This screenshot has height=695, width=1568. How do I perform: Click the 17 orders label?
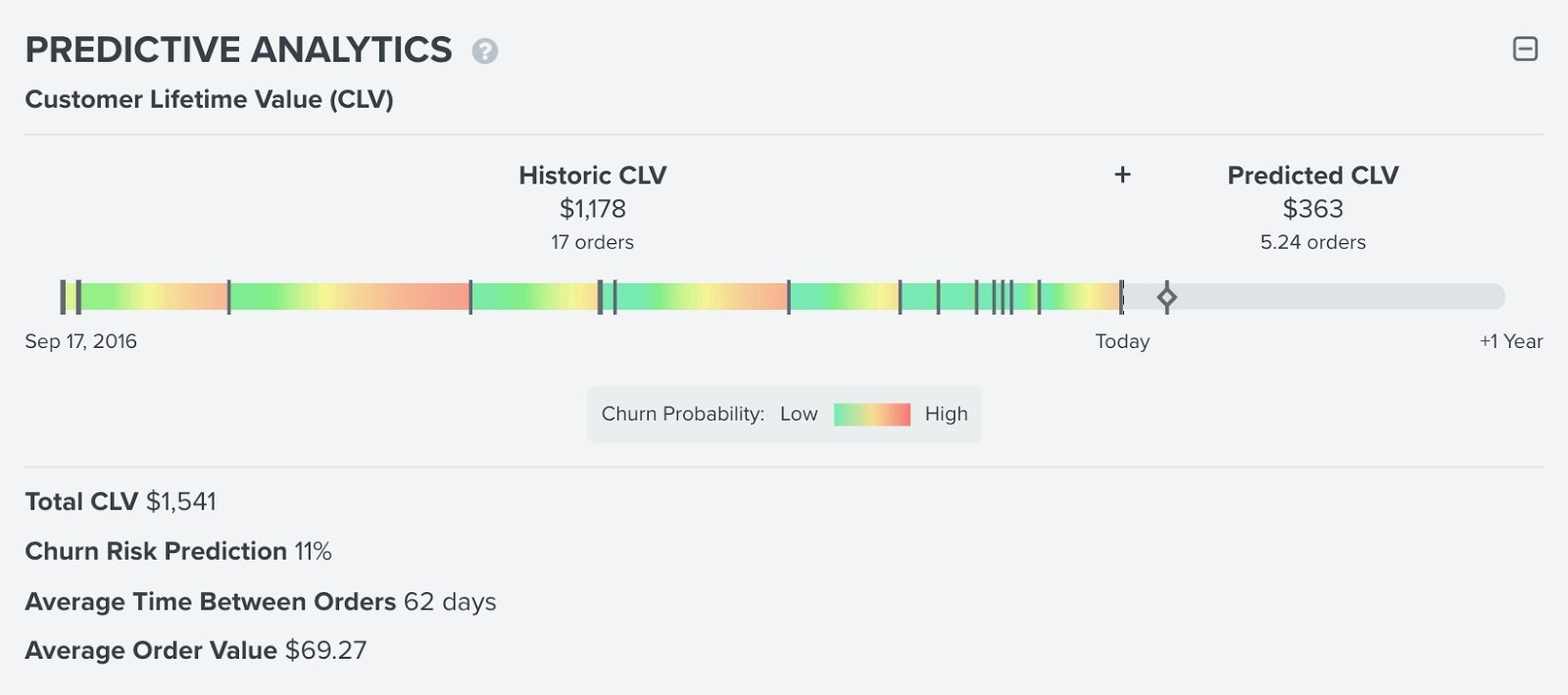pos(592,242)
